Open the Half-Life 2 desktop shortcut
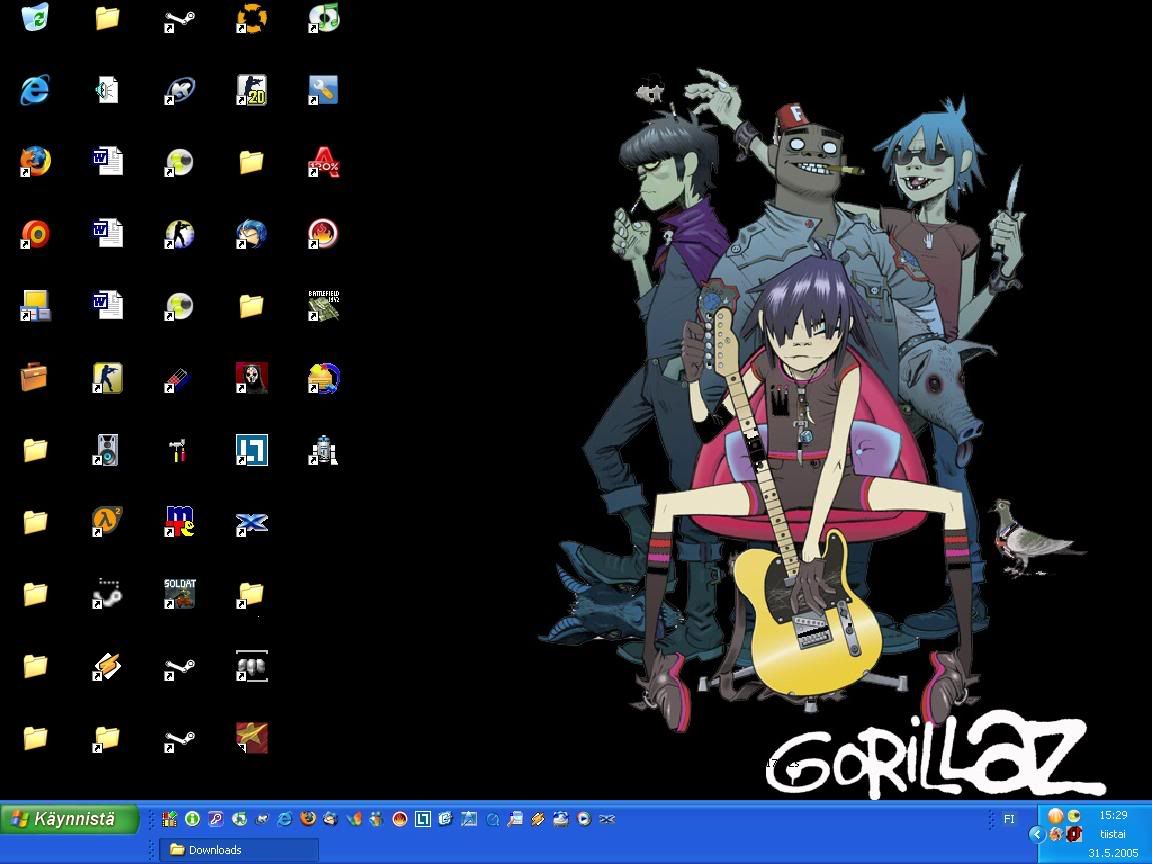Image resolution: width=1152 pixels, height=864 pixels. point(107,521)
